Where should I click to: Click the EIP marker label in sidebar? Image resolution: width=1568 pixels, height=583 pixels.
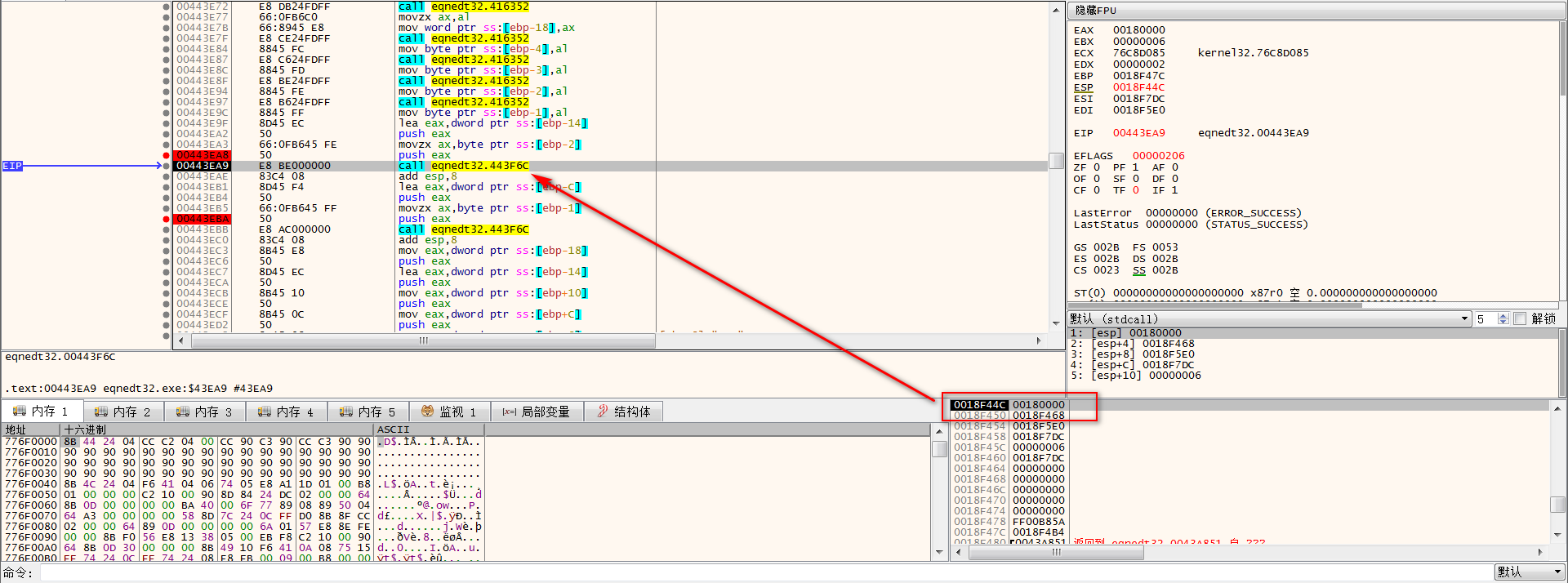coord(12,166)
